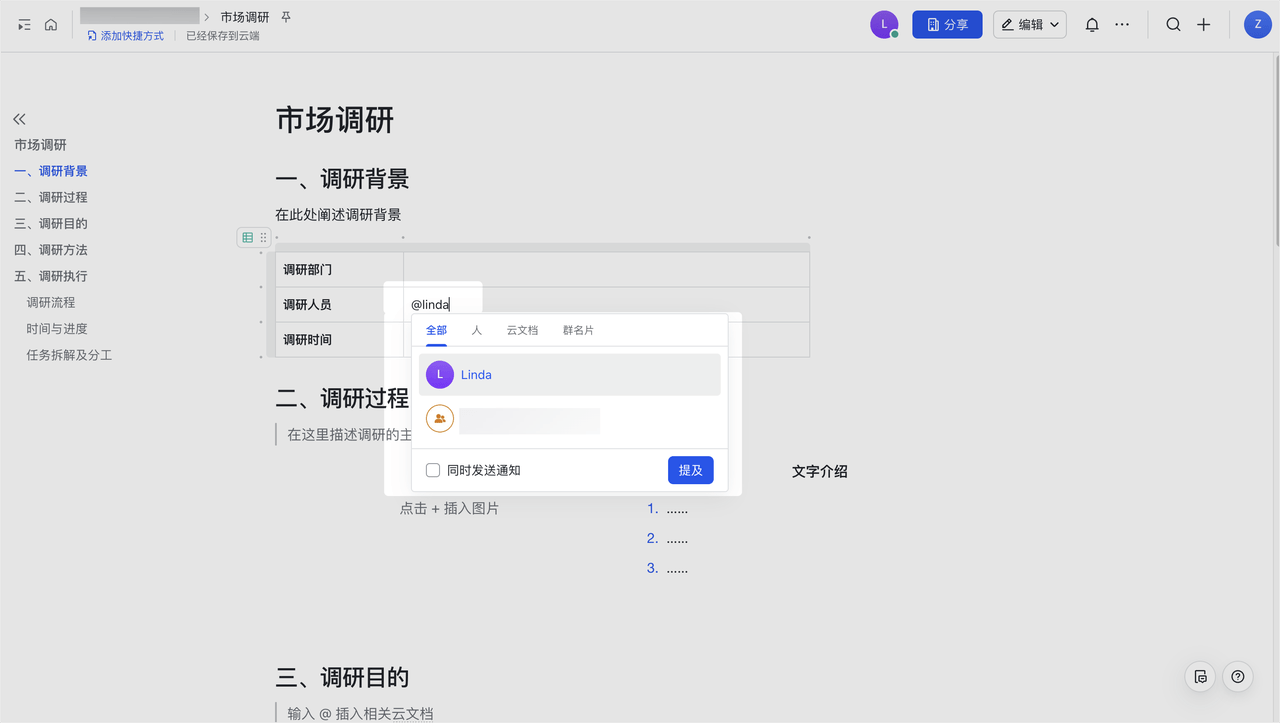1280x723 pixels.
Task: Pin the document using the pin icon
Action: coord(286,18)
